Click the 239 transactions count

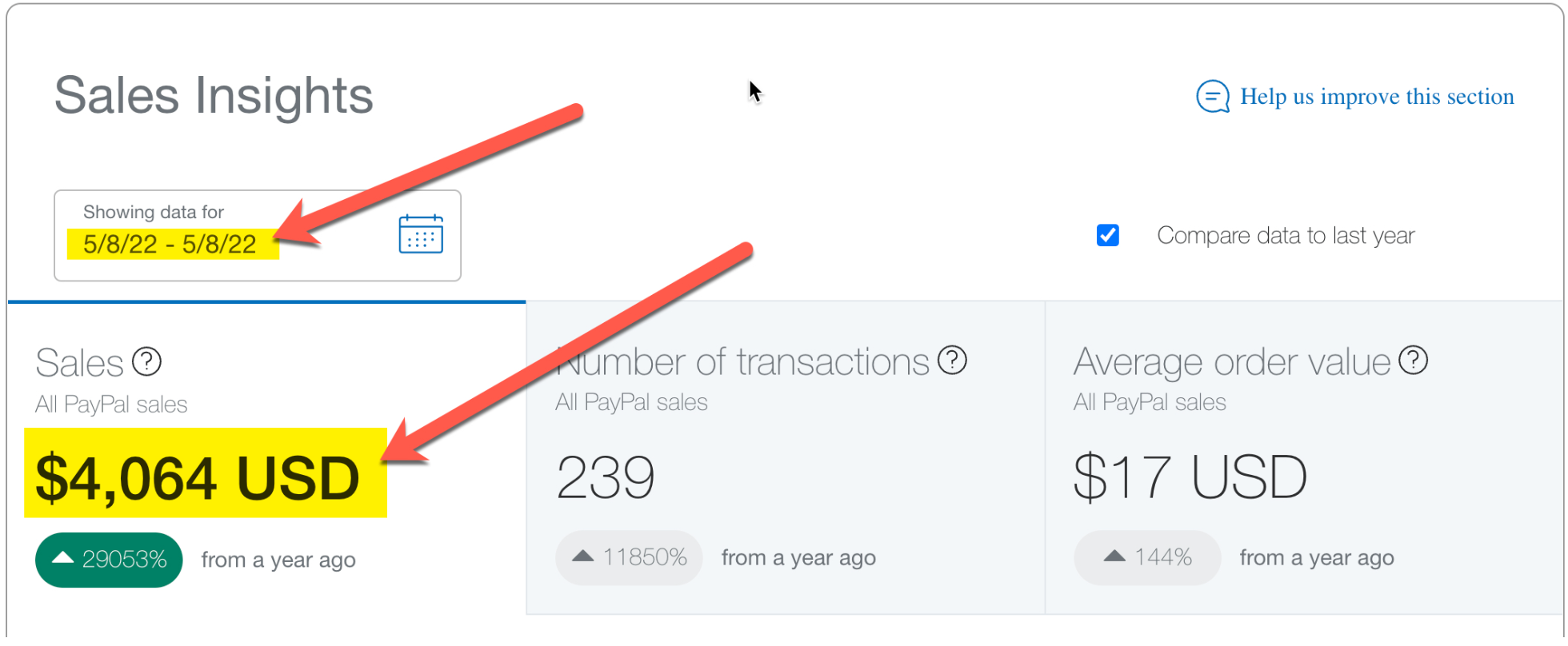pyautogui.click(x=606, y=477)
